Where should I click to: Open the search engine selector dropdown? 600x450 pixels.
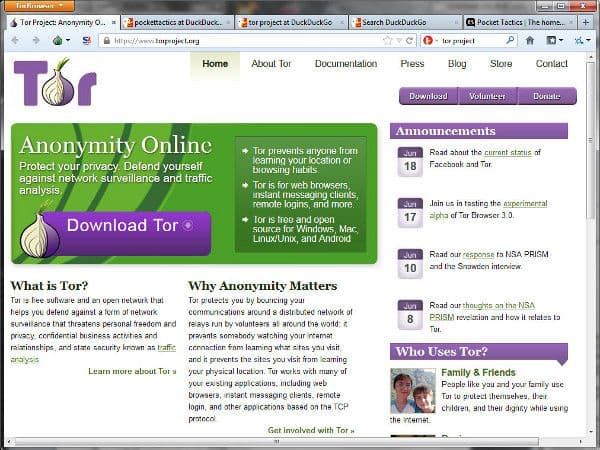click(430, 41)
